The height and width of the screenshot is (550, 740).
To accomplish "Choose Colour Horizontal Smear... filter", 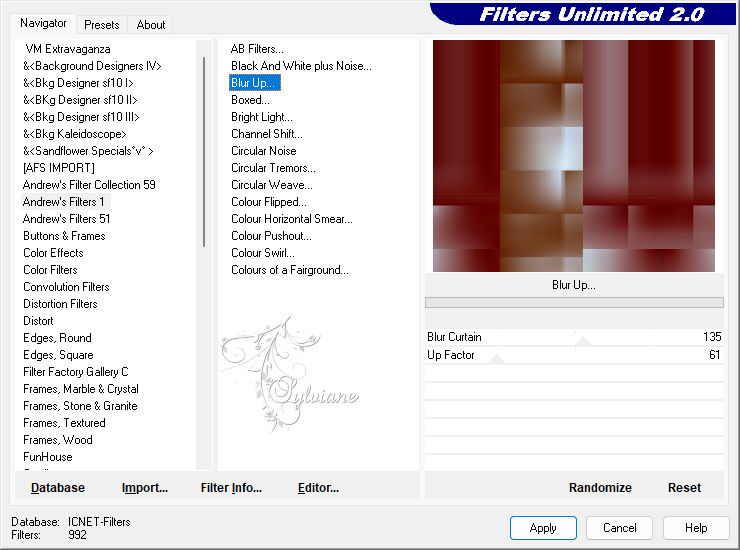I will (x=292, y=219).
